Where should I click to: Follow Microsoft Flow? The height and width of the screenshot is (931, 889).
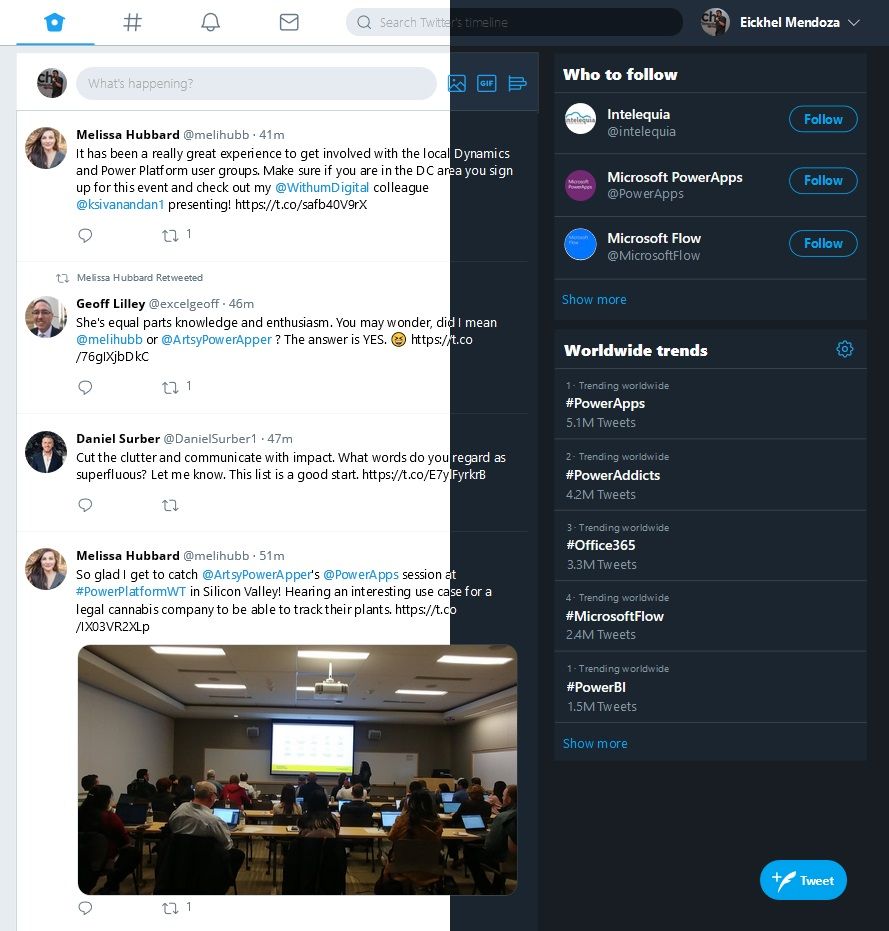coord(823,243)
